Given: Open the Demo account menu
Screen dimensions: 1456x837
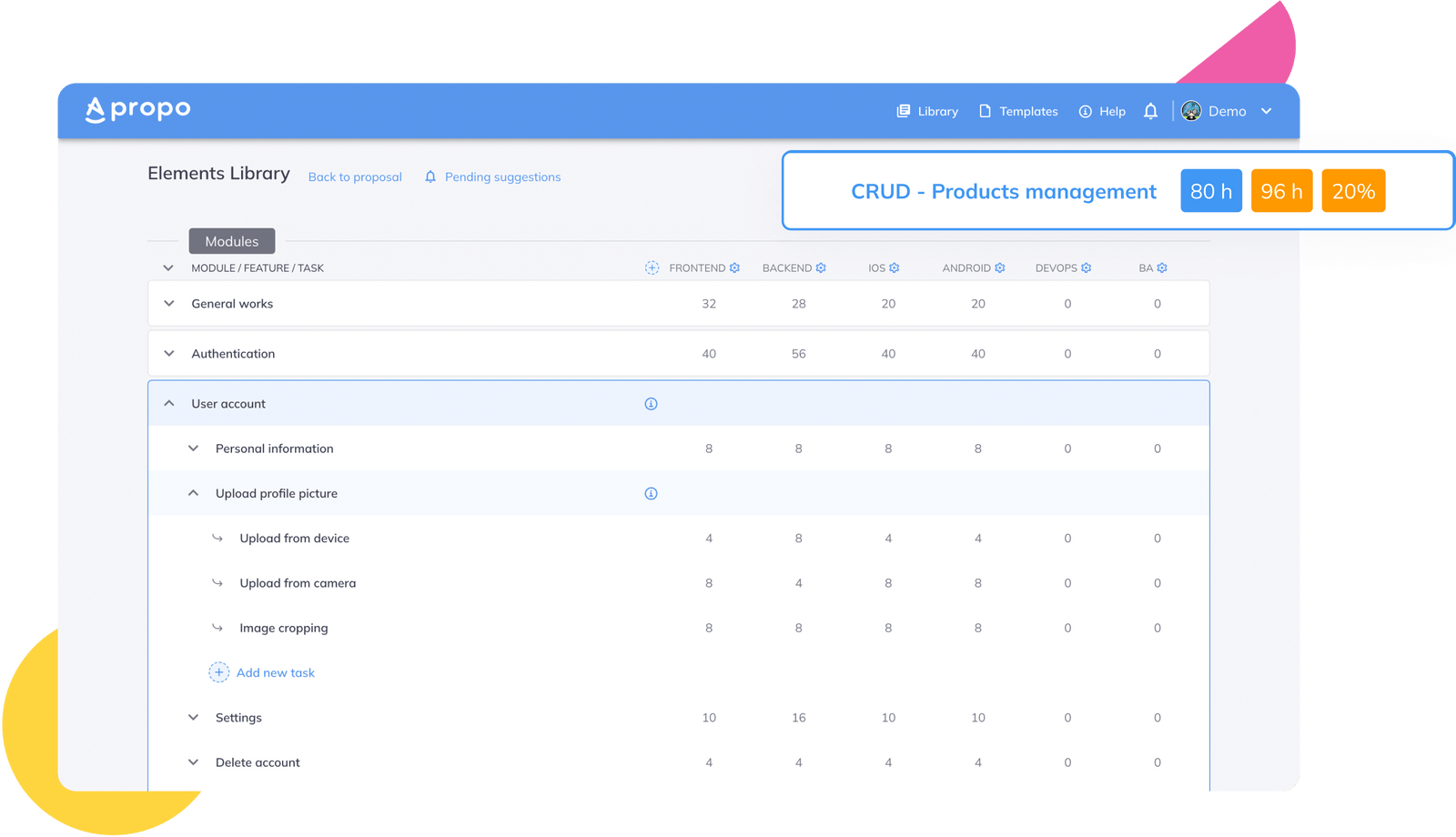Looking at the screenshot, I should [1227, 111].
